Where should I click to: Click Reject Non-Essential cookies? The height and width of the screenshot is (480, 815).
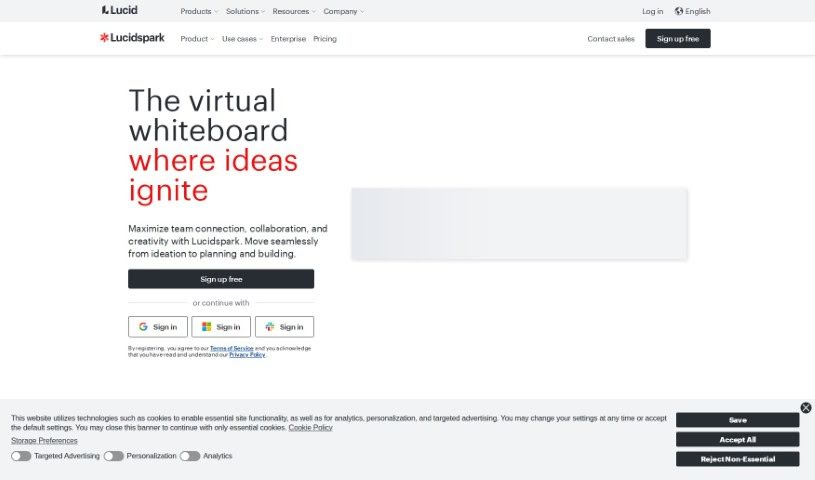(738, 459)
